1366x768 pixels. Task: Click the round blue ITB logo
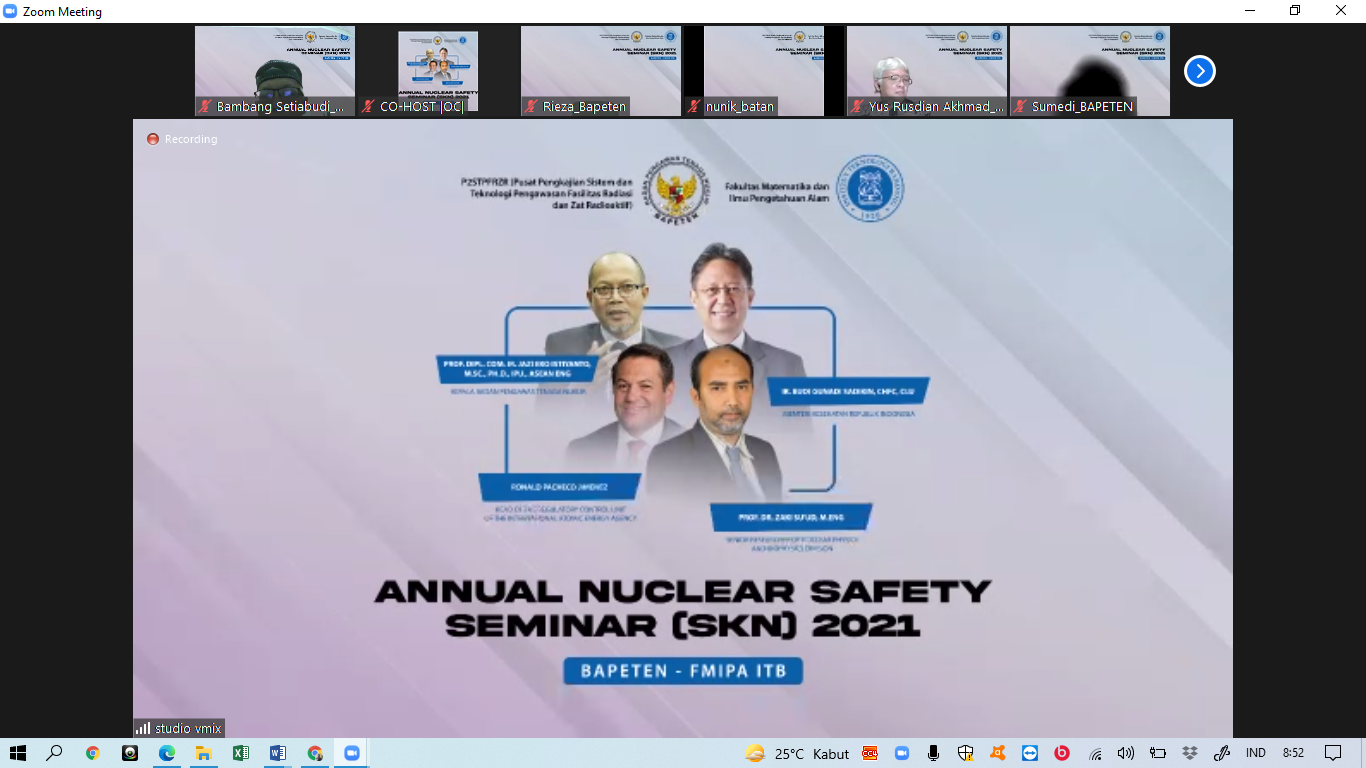(x=870, y=188)
